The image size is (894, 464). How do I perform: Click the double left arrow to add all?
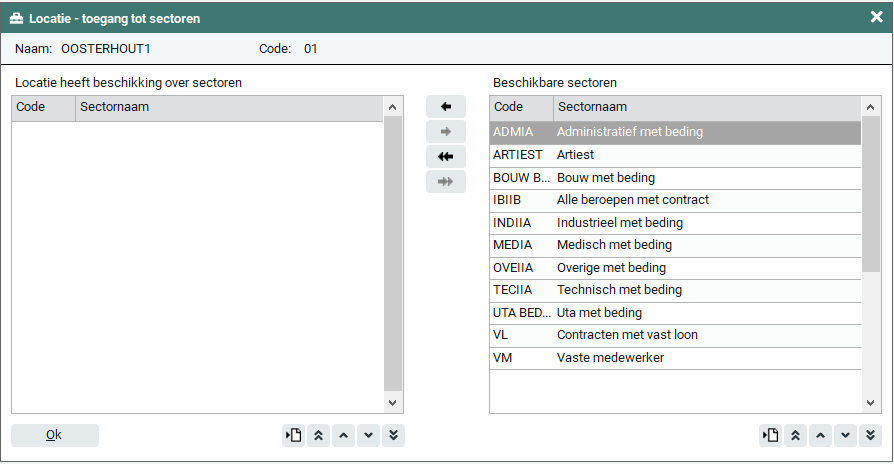coord(446,157)
